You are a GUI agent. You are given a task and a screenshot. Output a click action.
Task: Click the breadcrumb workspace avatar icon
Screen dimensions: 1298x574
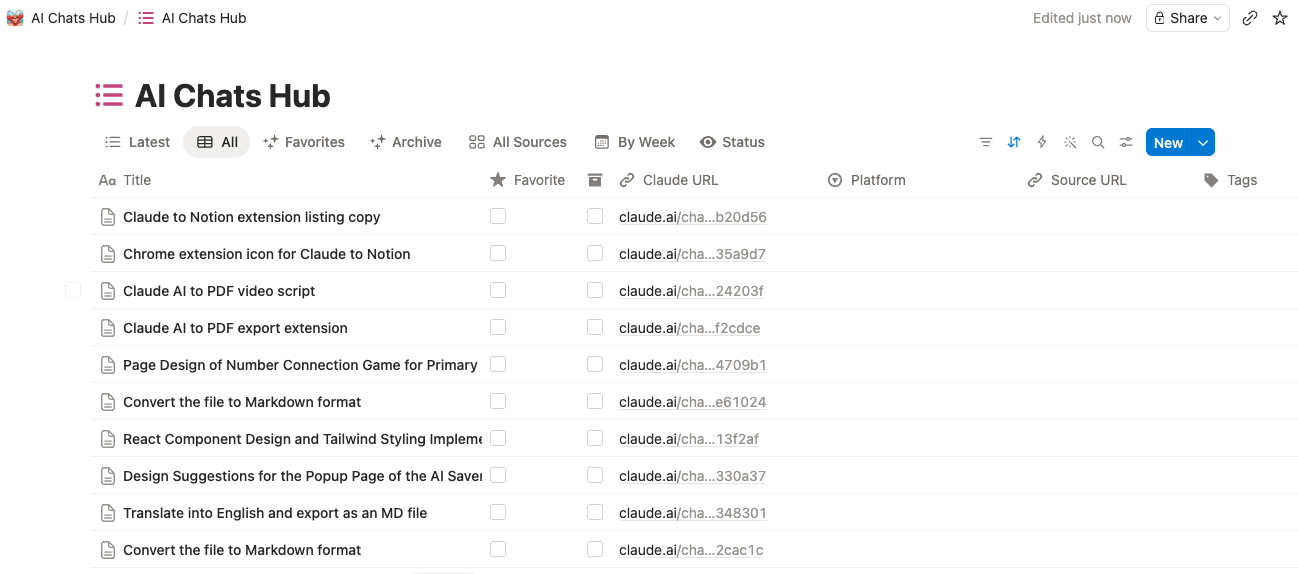(15, 18)
